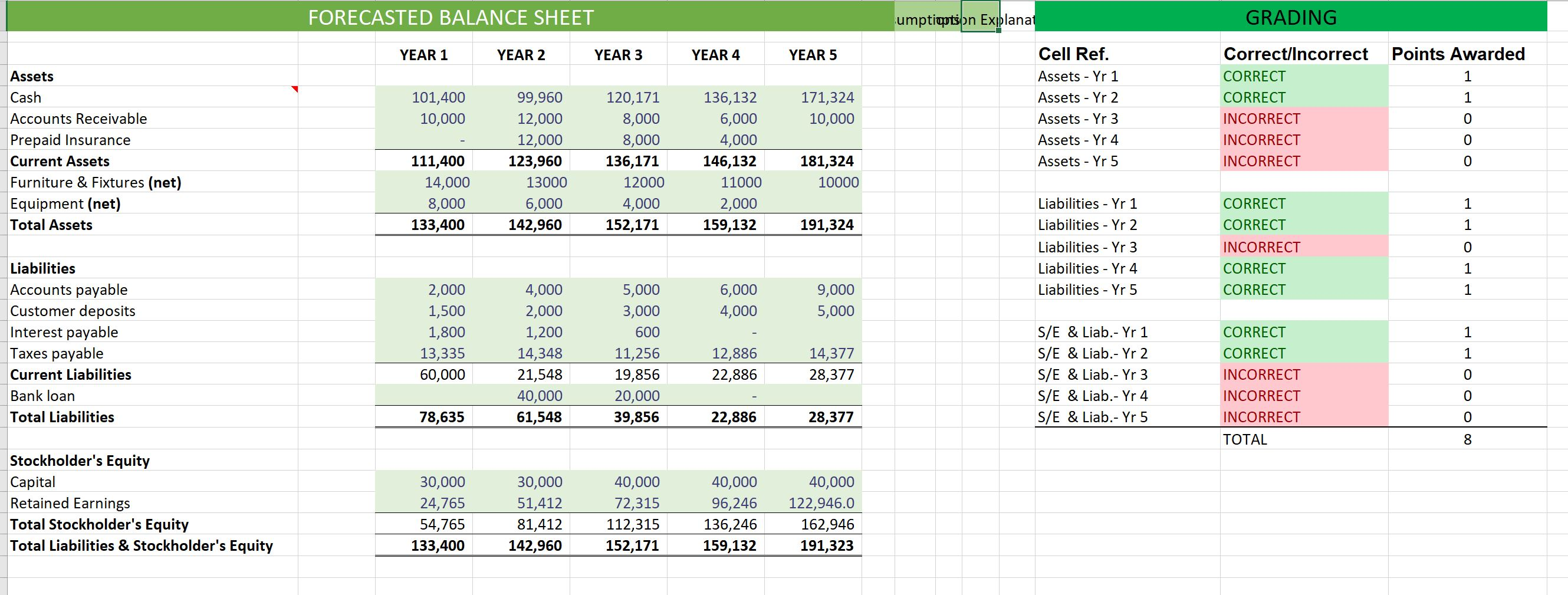Select the YEAR 5 column header
The width and height of the screenshot is (1568, 595).
[813, 55]
